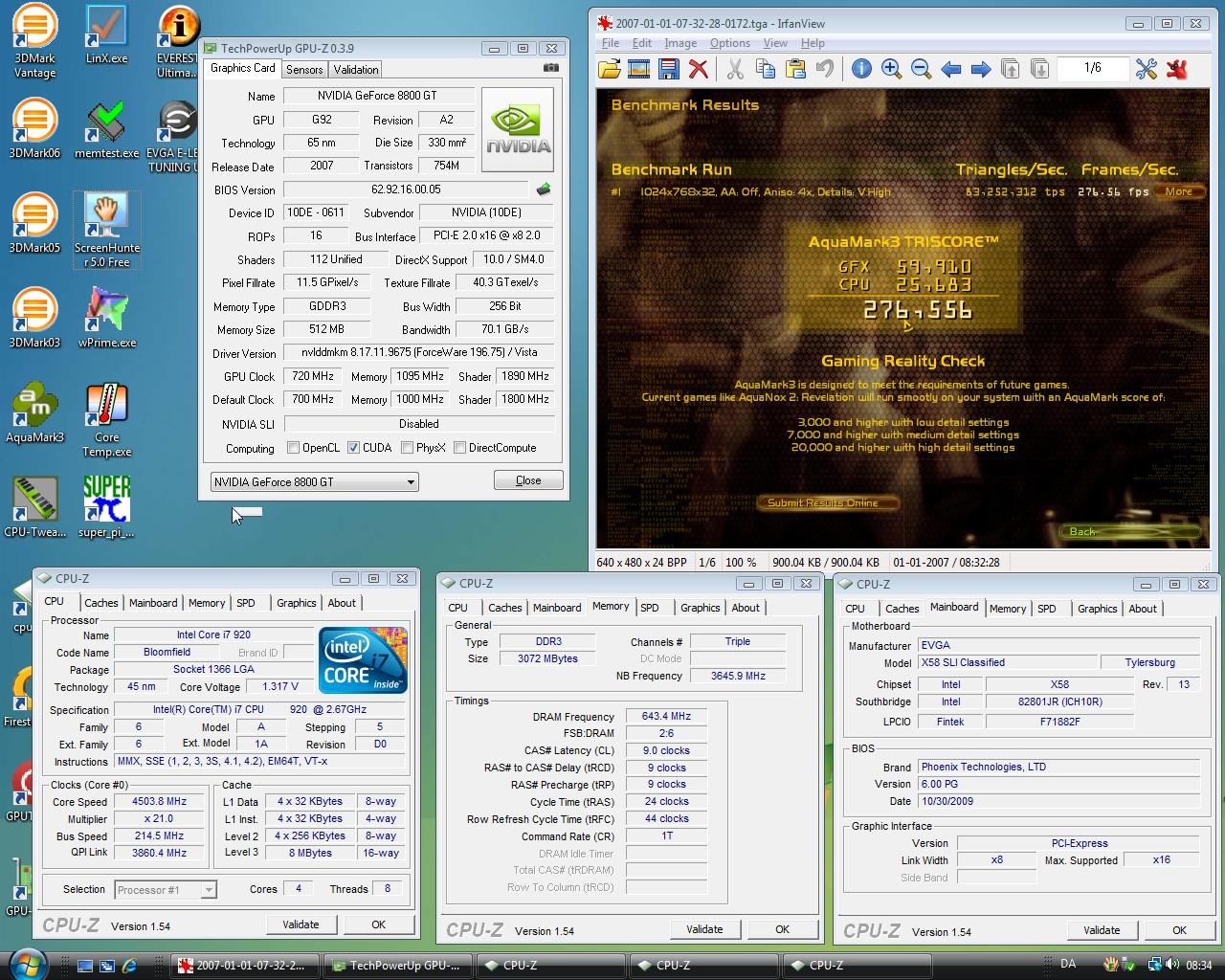Open the Core Temp.exe desktop icon
Image resolution: width=1225 pixels, height=980 pixels.
coord(106,419)
